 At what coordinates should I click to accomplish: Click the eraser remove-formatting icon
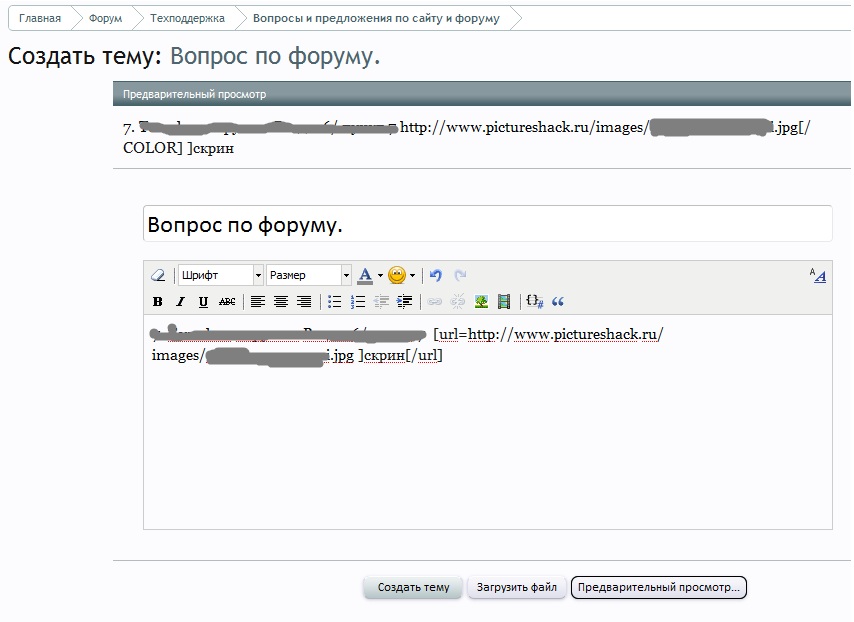pos(158,275)
